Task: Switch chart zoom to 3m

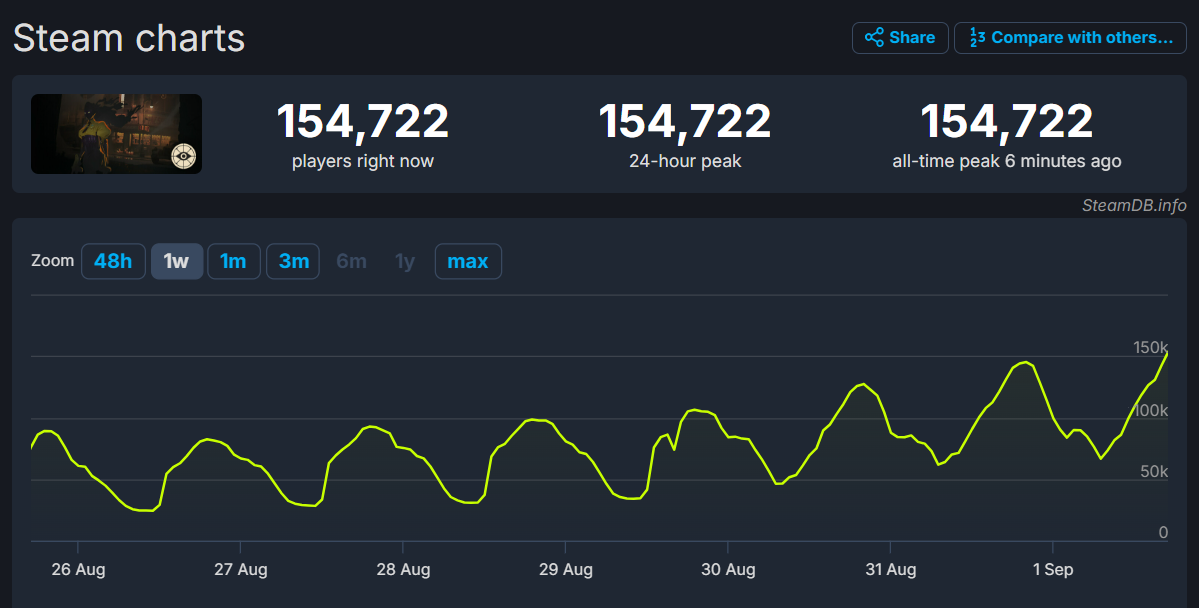Action: pyautogui.click(x=293, y=262)
